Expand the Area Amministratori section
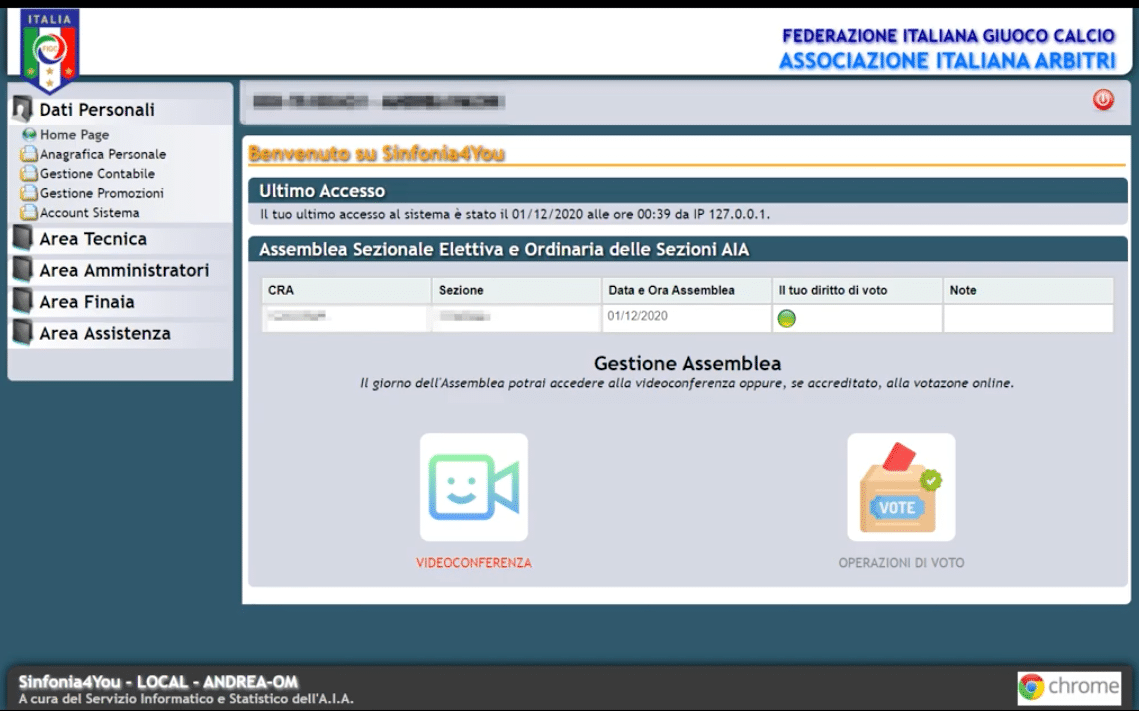Screen dimensions: 1139x711 (123, 271)
